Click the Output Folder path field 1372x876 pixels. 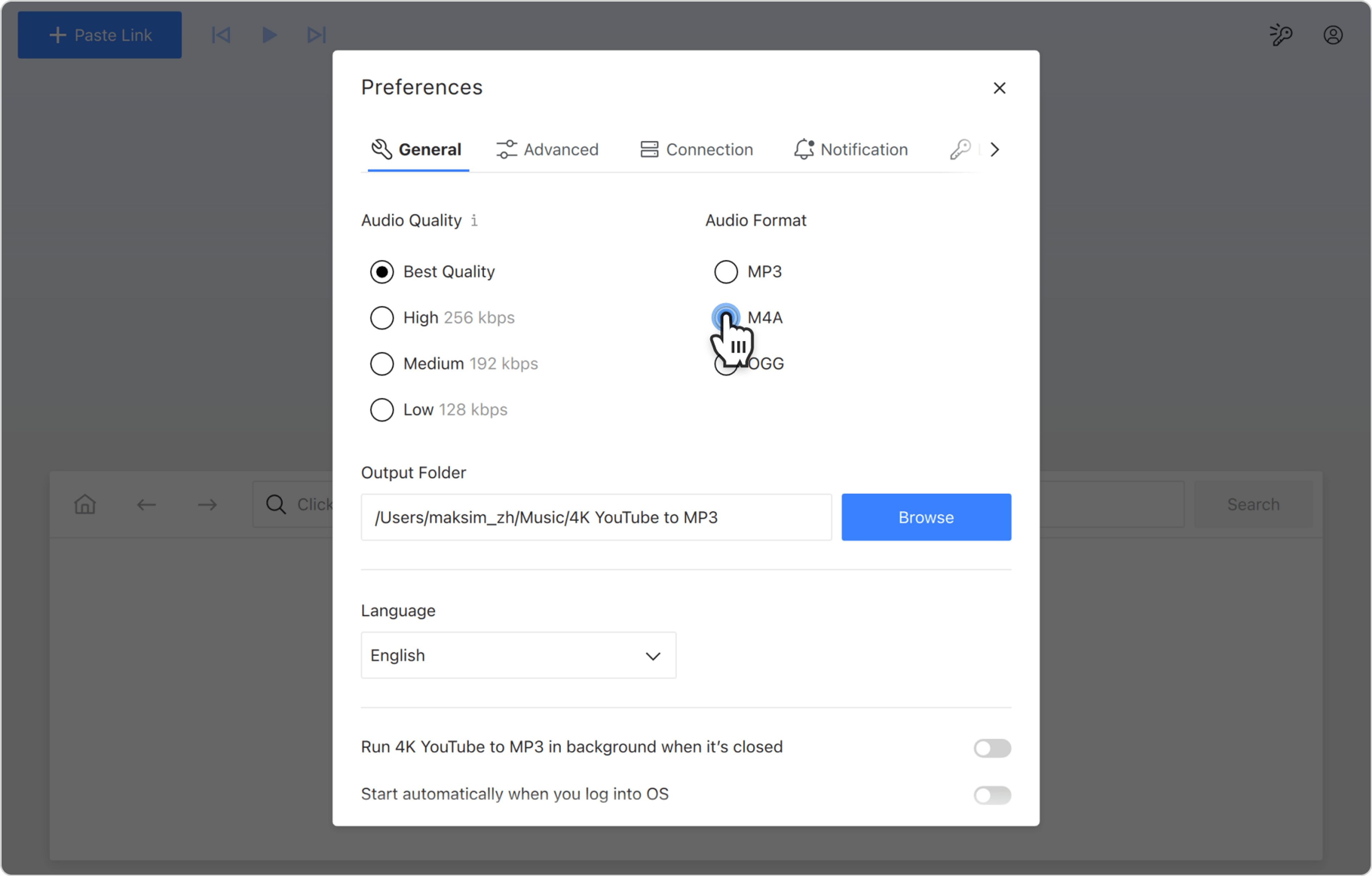tap(596, 518)
